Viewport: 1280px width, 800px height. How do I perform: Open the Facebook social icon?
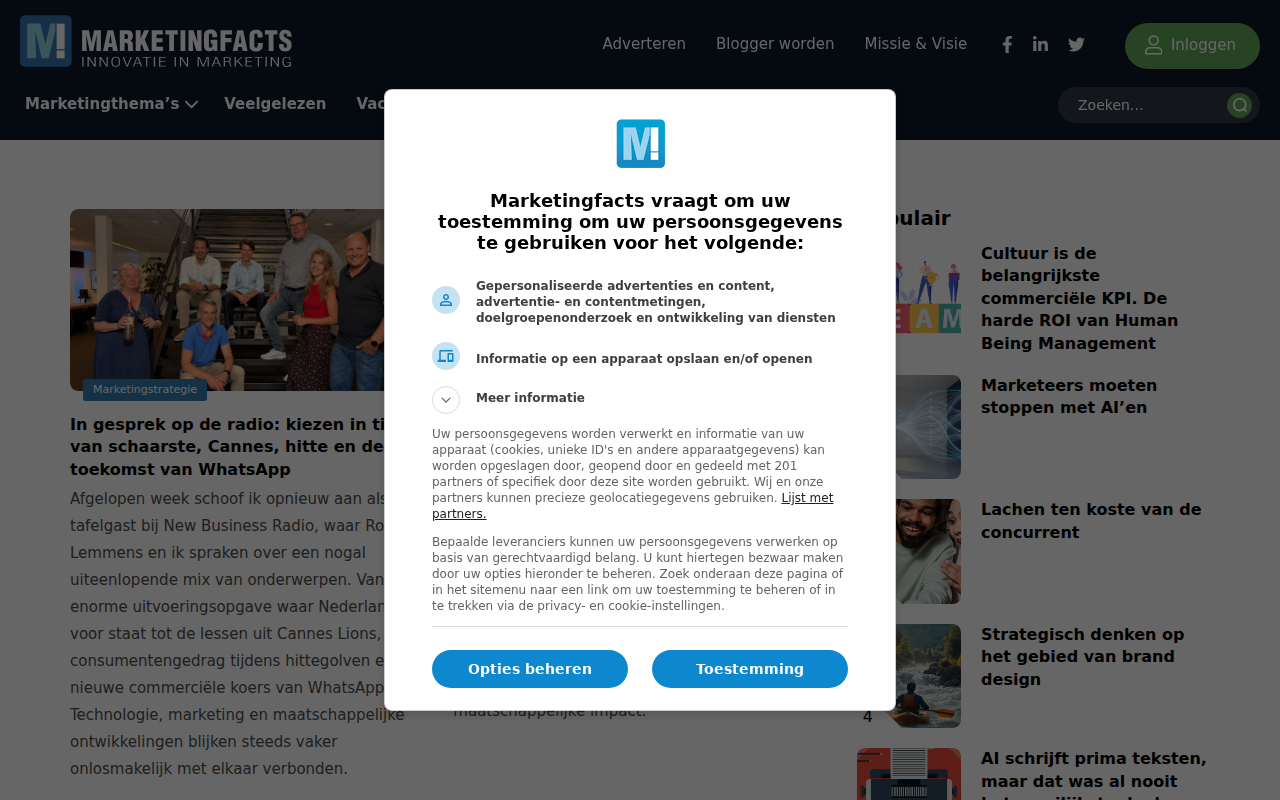tap(1007, 44)
